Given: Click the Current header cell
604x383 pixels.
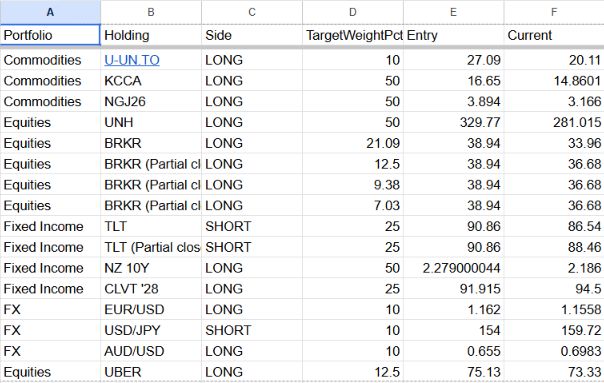Looking at the screenshot, I should (554, 35).
